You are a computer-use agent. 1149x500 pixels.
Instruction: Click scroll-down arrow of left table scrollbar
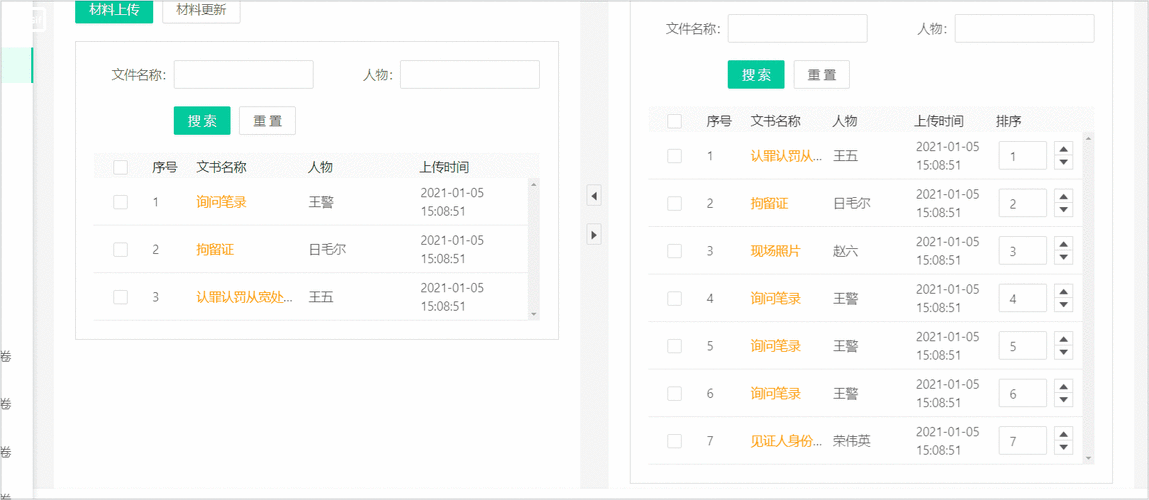[x=533, y=315]
